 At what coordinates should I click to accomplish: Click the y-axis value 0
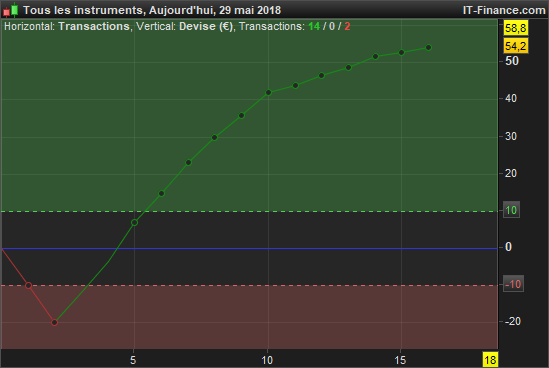coord(508,247)
